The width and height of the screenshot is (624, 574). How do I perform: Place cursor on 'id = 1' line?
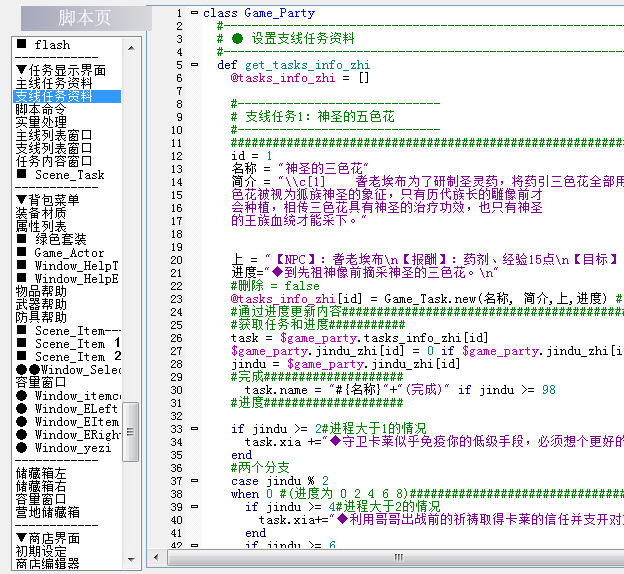coord(252,156)
